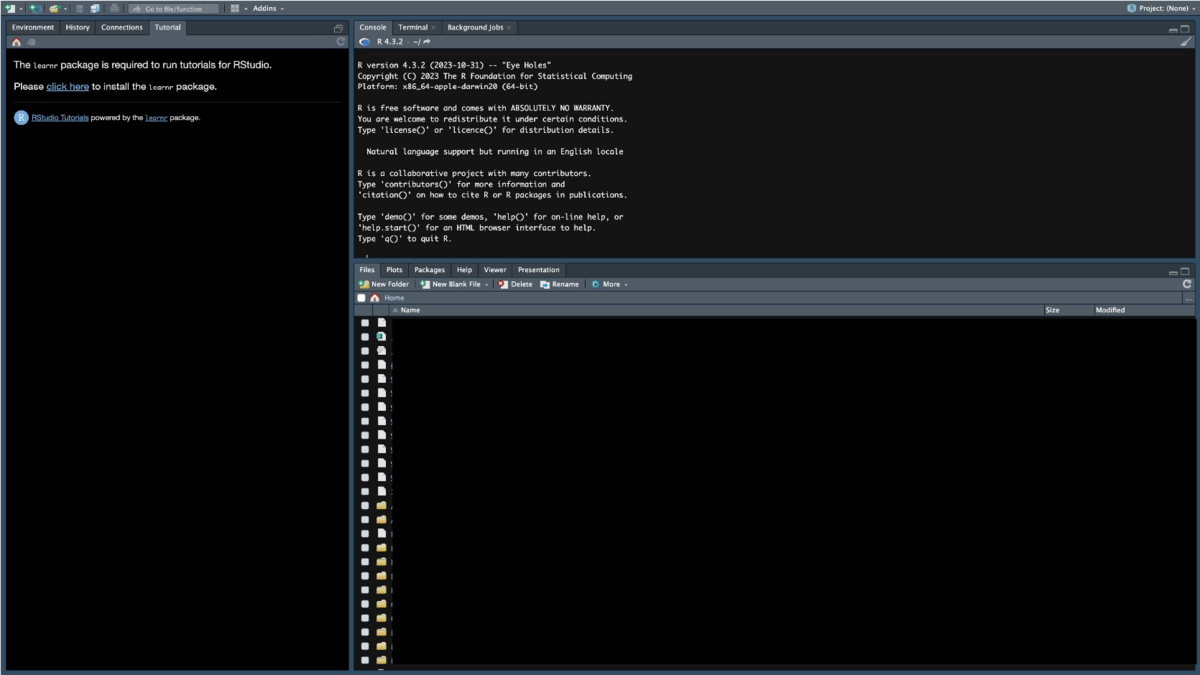Image resolution: width=1200 pixels, height=675 pixels.
Task: Switch to the Help tab
Action: click(x=464, y=269)
